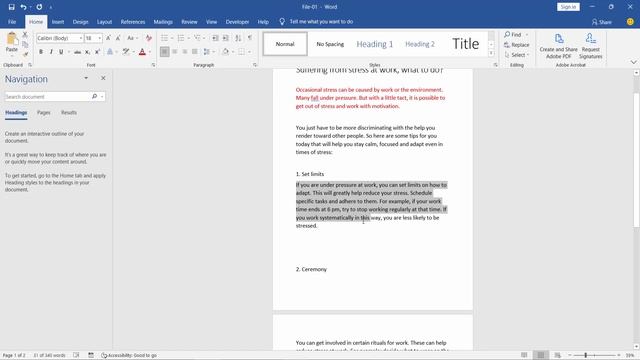
Task: Apply the Title style
Action: (465, 44)
